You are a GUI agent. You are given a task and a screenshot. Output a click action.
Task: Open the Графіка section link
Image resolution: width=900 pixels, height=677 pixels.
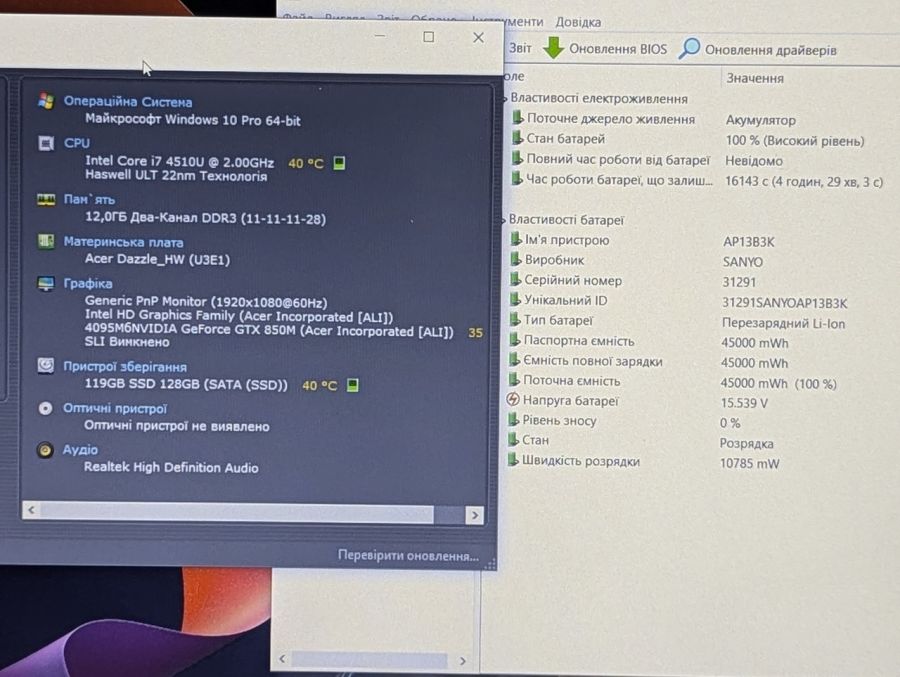[88, 283]
